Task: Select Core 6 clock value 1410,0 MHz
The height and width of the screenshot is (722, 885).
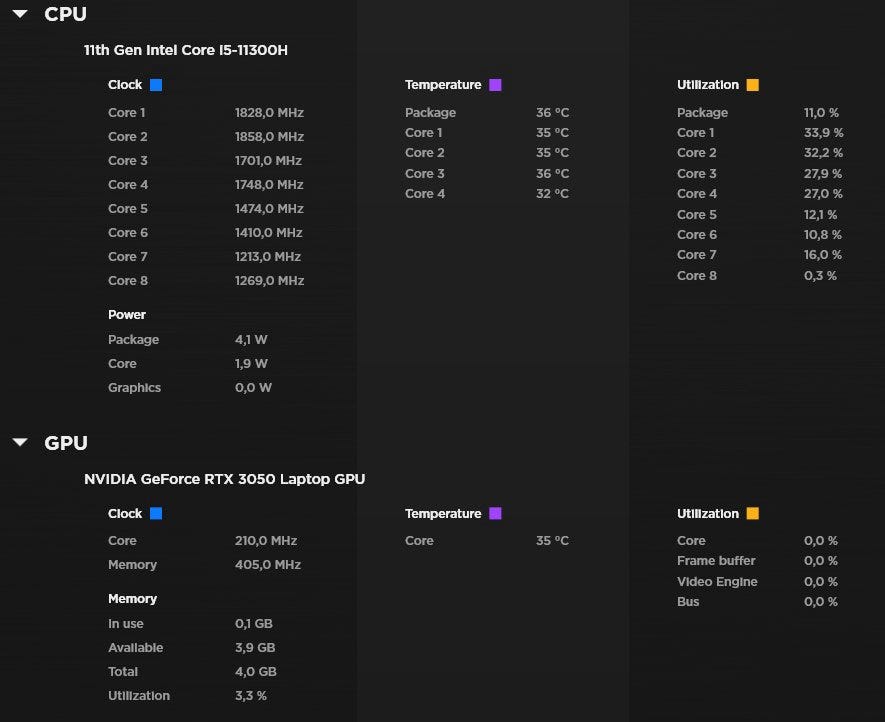Action: (x=269, y=233)
